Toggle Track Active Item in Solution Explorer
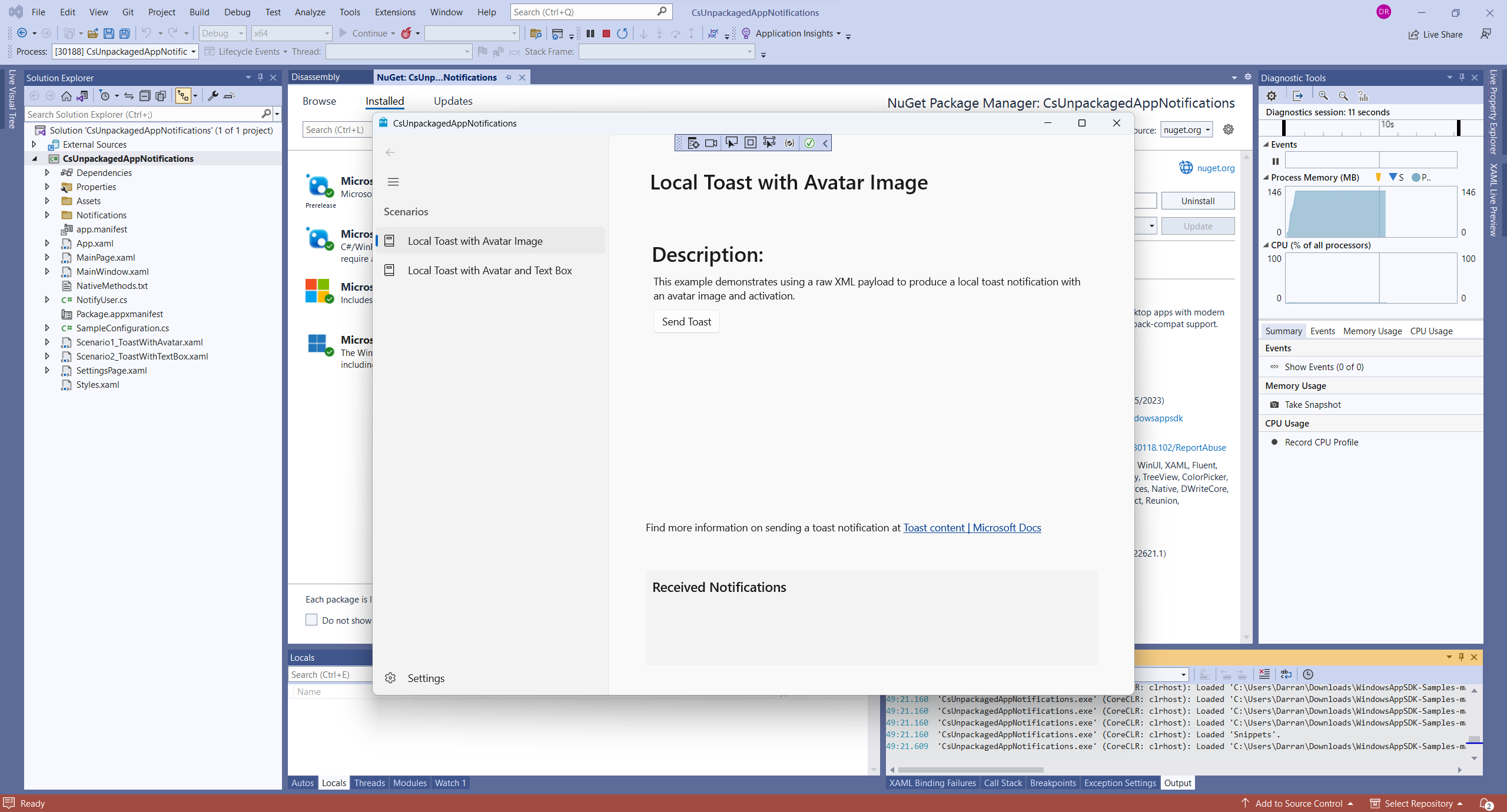Viewport: 1507px width, 812px height. click(x=183, y=95)
